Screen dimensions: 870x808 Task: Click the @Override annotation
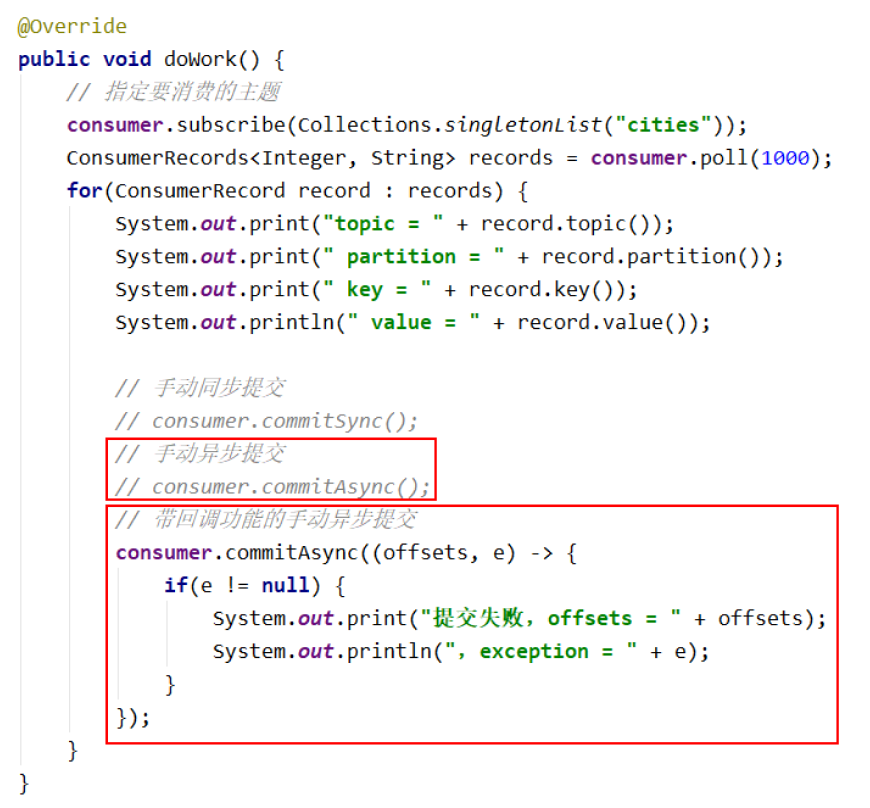click(x=73, y=26)
